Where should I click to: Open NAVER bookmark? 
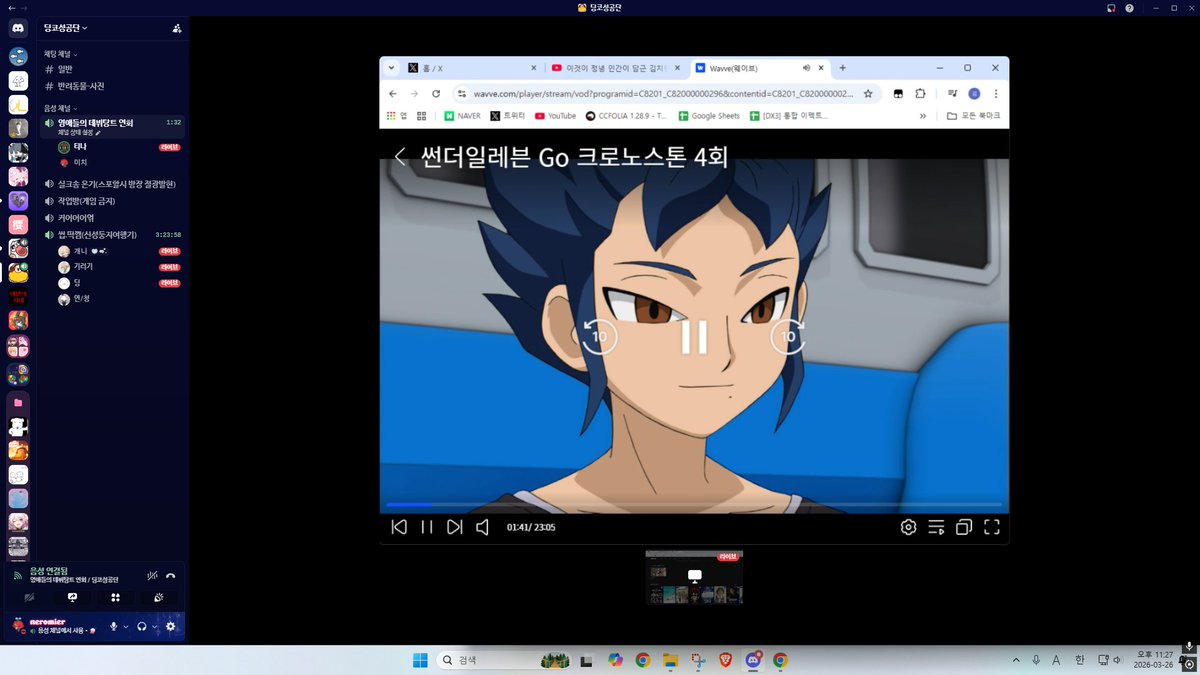point(462,116)
